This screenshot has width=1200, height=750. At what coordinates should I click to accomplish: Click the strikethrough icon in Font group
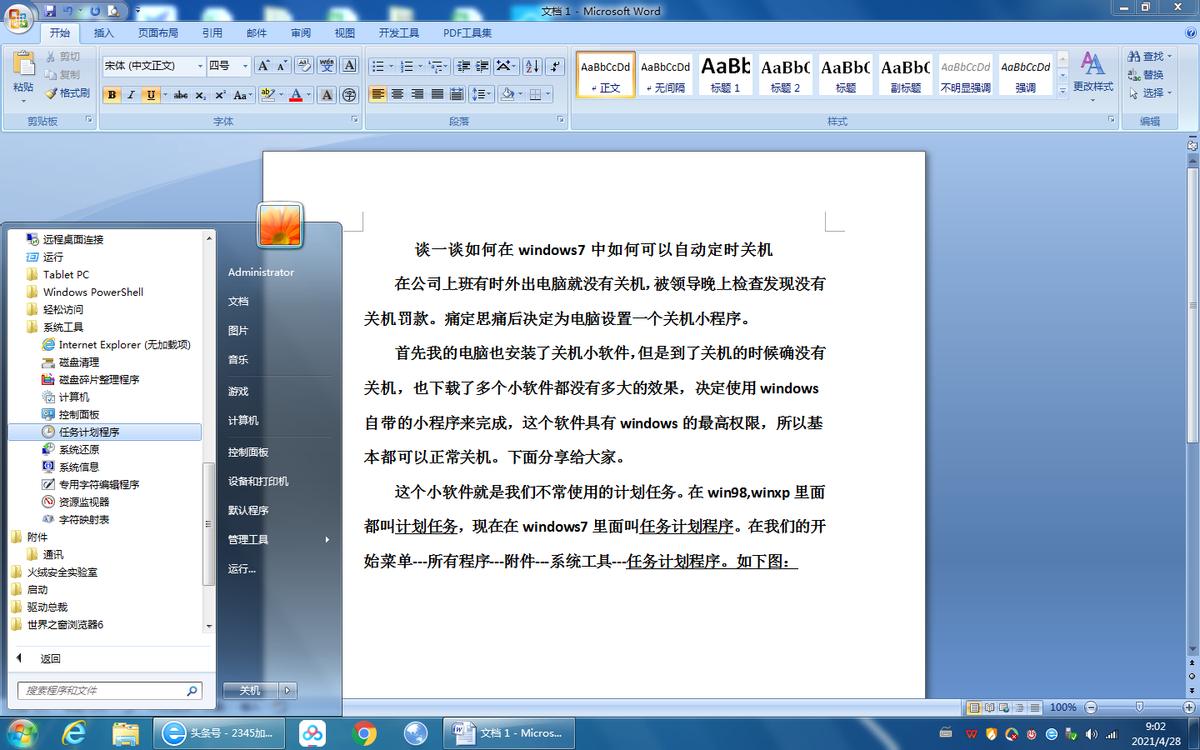pos(182,94)
